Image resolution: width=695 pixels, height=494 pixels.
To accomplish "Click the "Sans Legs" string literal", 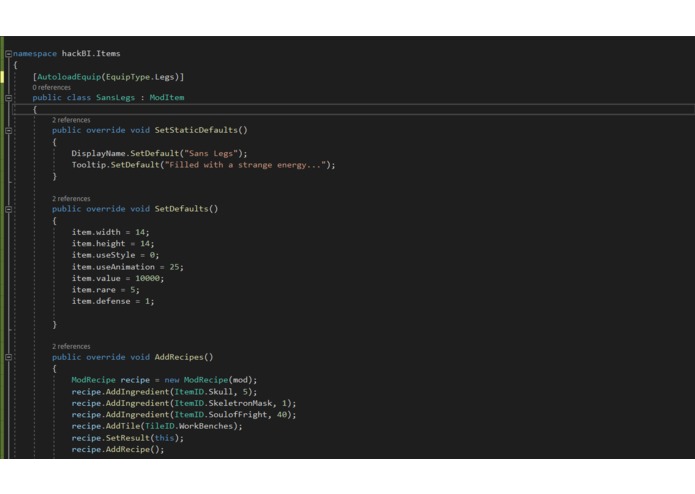I will [211, 153].
